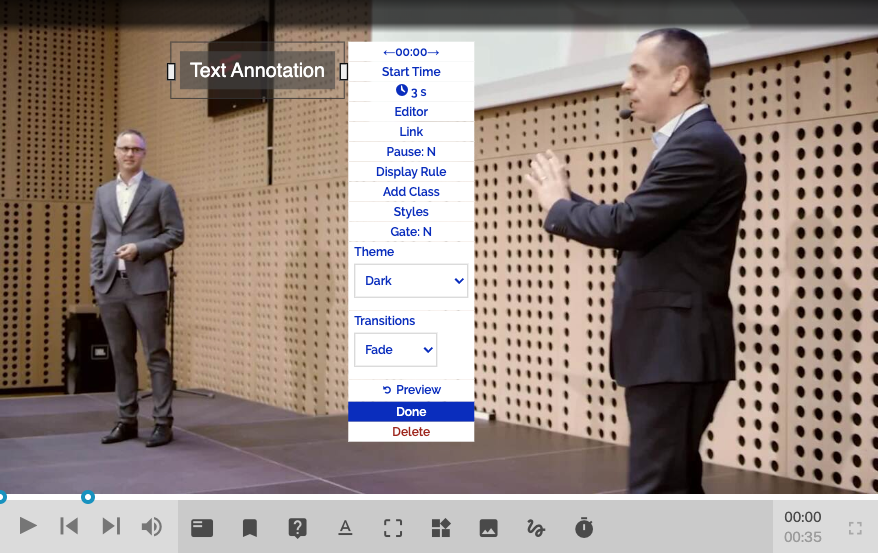Image resolution: width=878 pixels, height=553 pixels.
Task: Skip to next annotation marker
Action: tap(111, 526)
